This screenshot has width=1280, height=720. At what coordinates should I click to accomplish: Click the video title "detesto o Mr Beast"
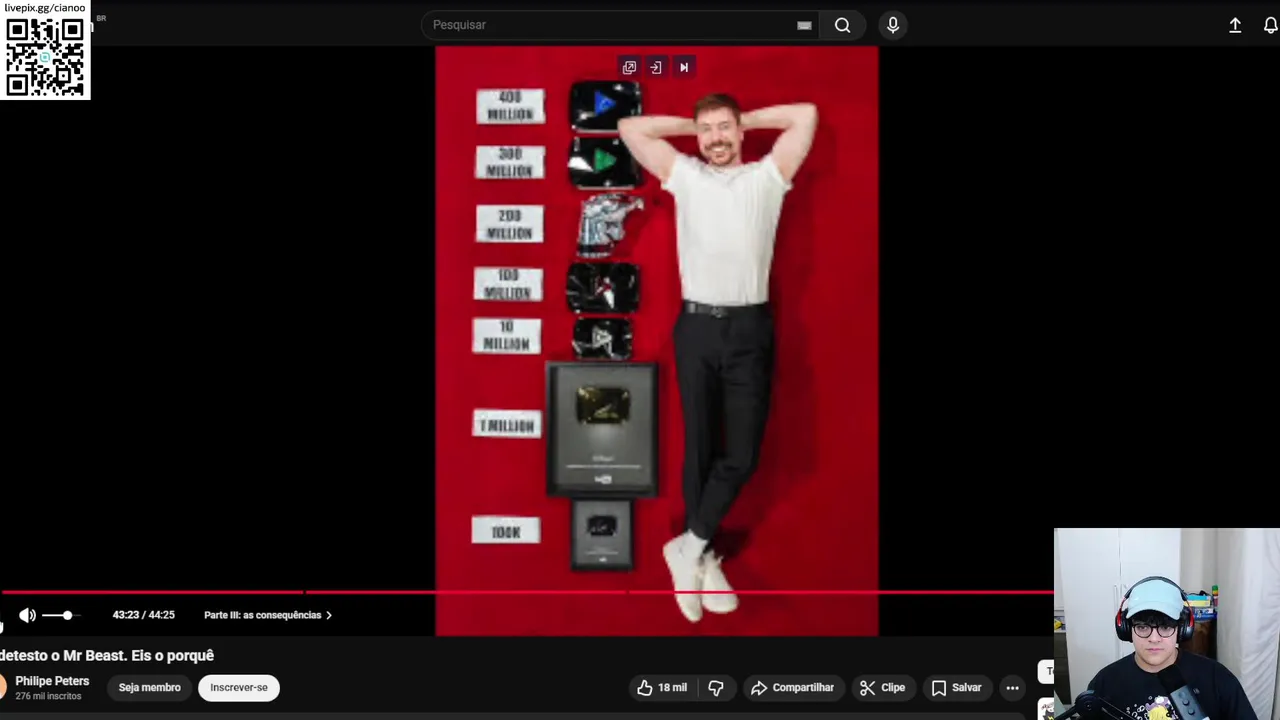(x=107, y=655)
